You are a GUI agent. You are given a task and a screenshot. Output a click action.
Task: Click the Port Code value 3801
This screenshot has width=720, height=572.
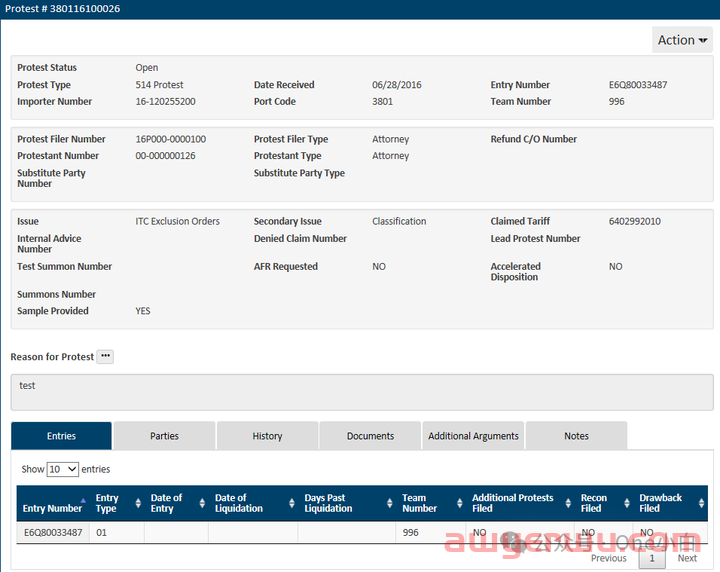pos(382,101)
